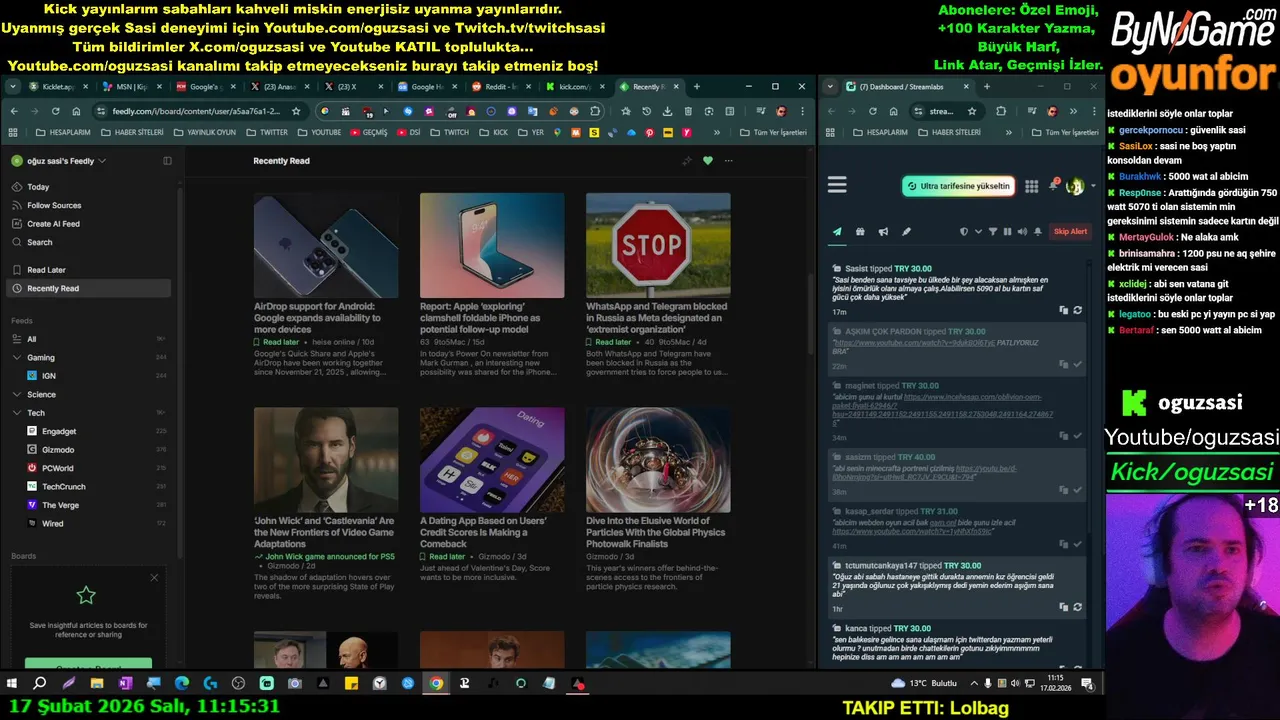Switch to the Kicklet browser tab

(x=57, y=87)
